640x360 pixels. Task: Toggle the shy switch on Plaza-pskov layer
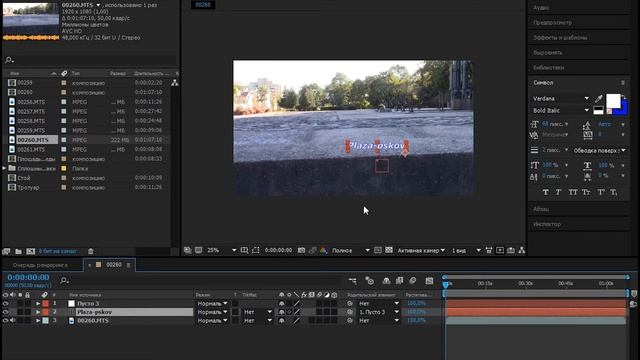[x=282, y=312]
